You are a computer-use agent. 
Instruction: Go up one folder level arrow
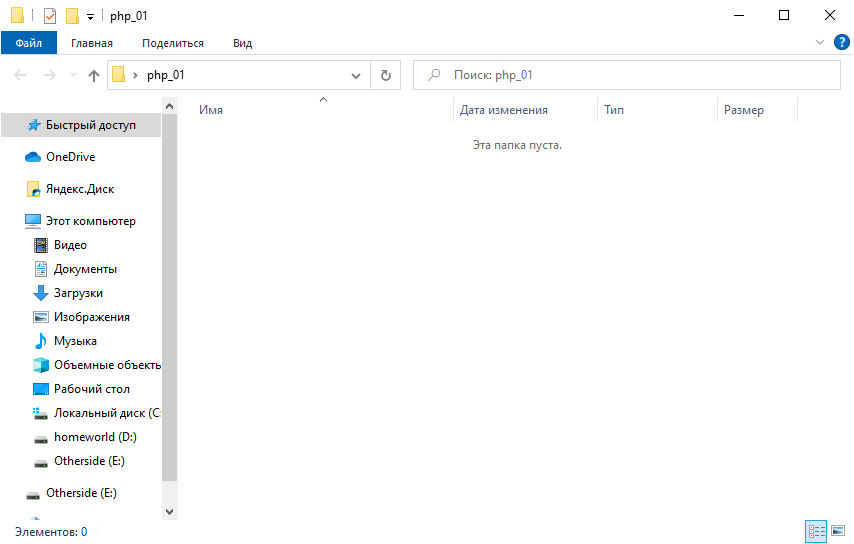[x=94, y=75]
